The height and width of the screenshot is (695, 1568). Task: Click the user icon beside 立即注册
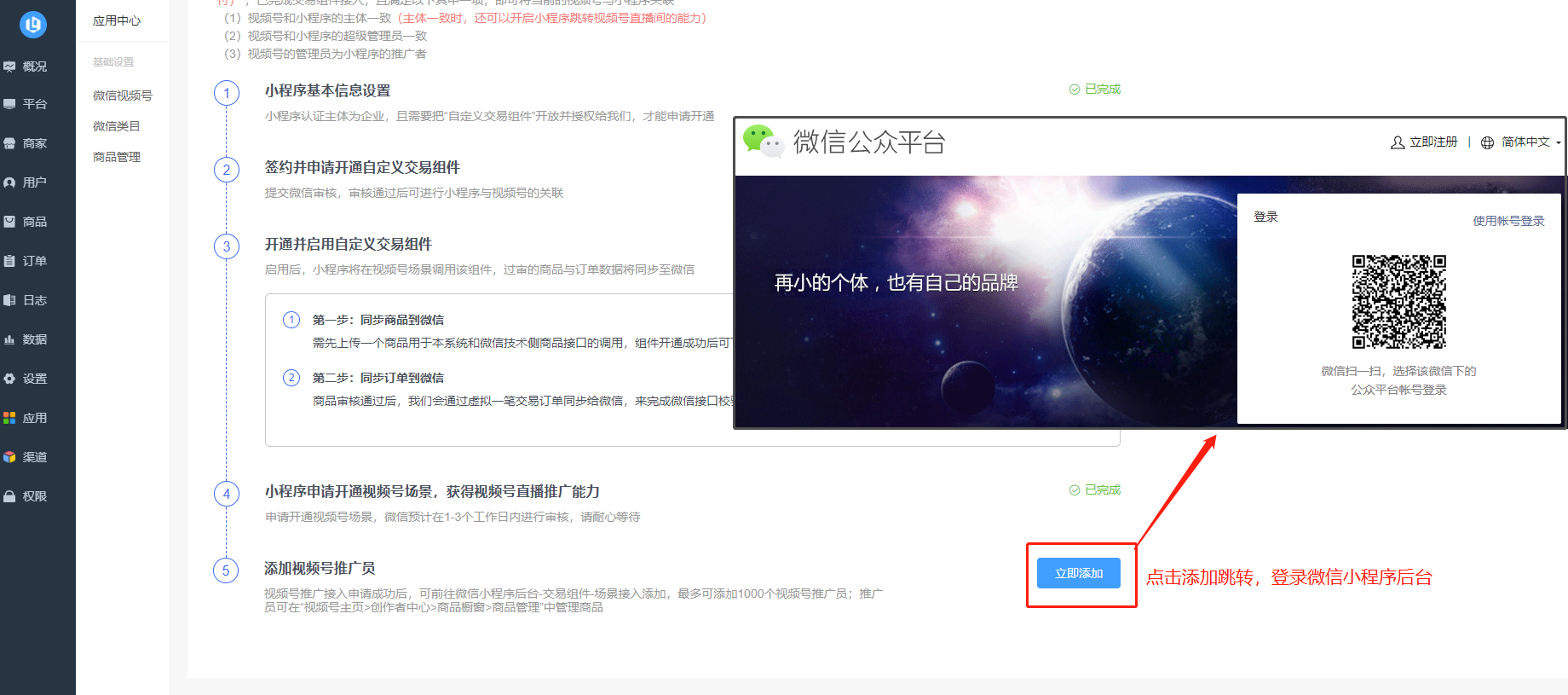pyautogui.click(x=1398, y=142)
